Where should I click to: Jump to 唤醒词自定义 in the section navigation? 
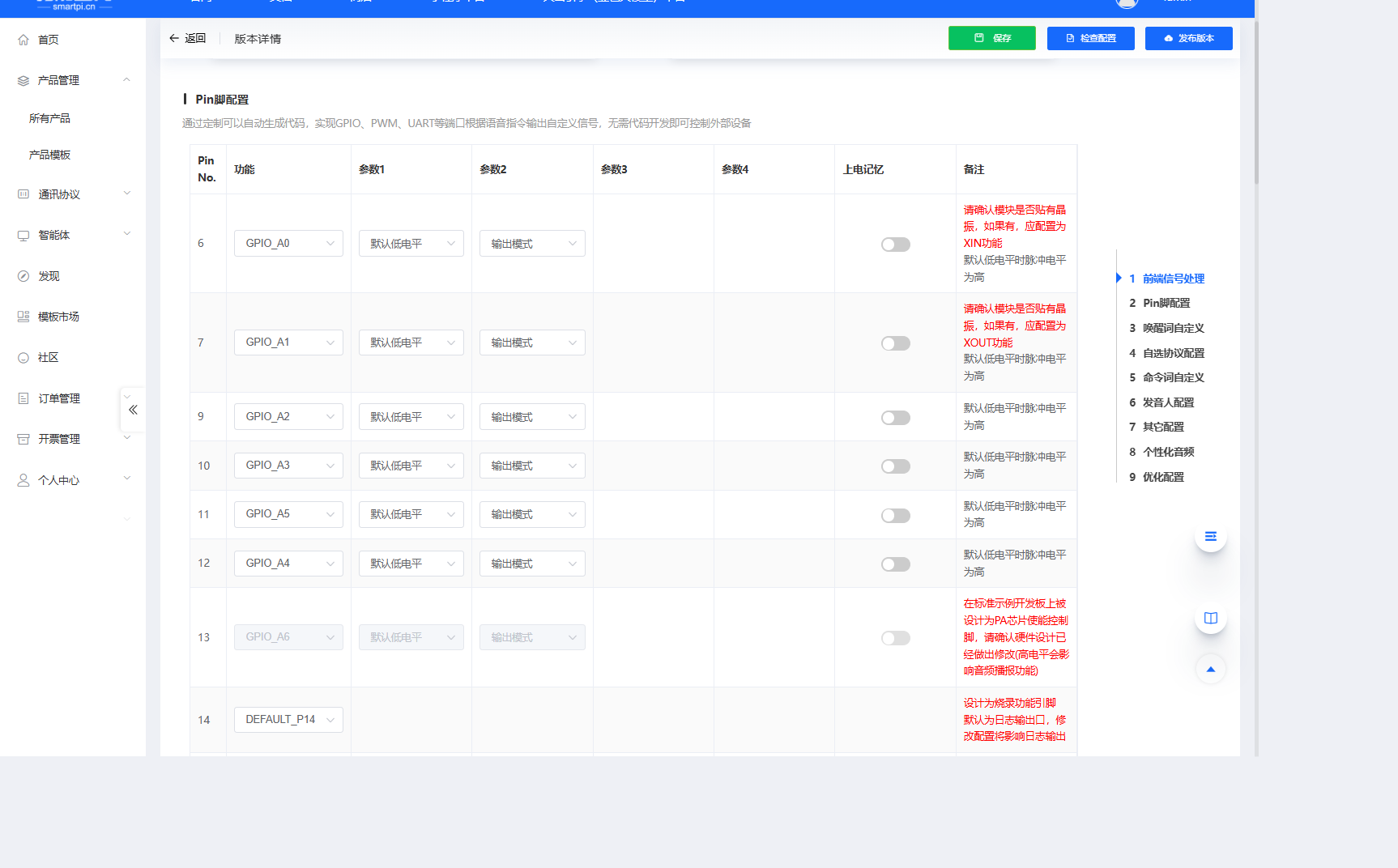(1173, 328)
